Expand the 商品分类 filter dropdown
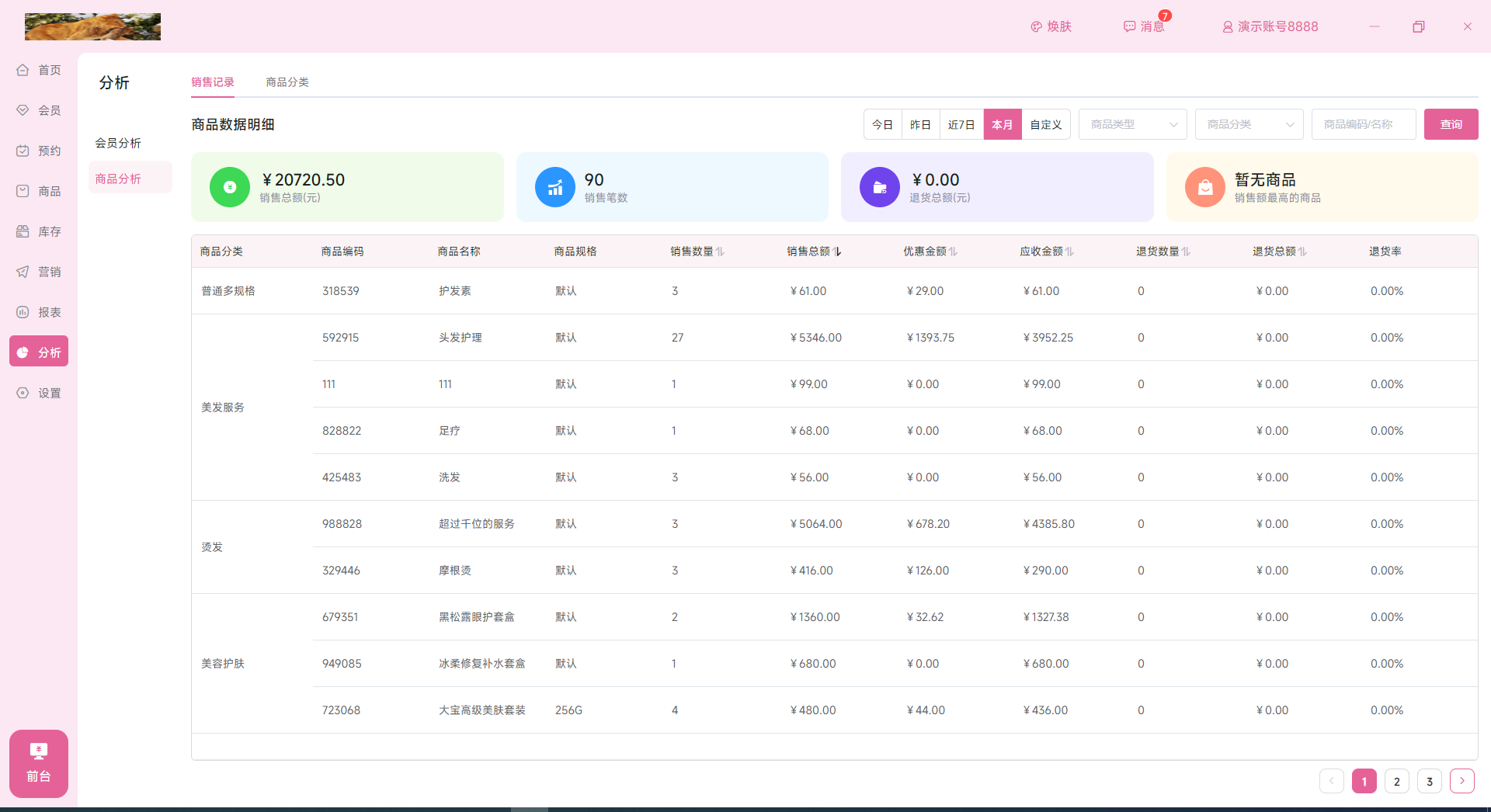 click(x=1249, y=124)
